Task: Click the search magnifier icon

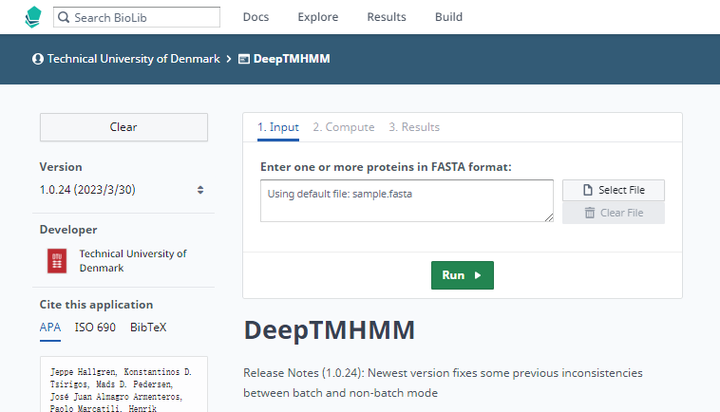Action: pos(63,17)
